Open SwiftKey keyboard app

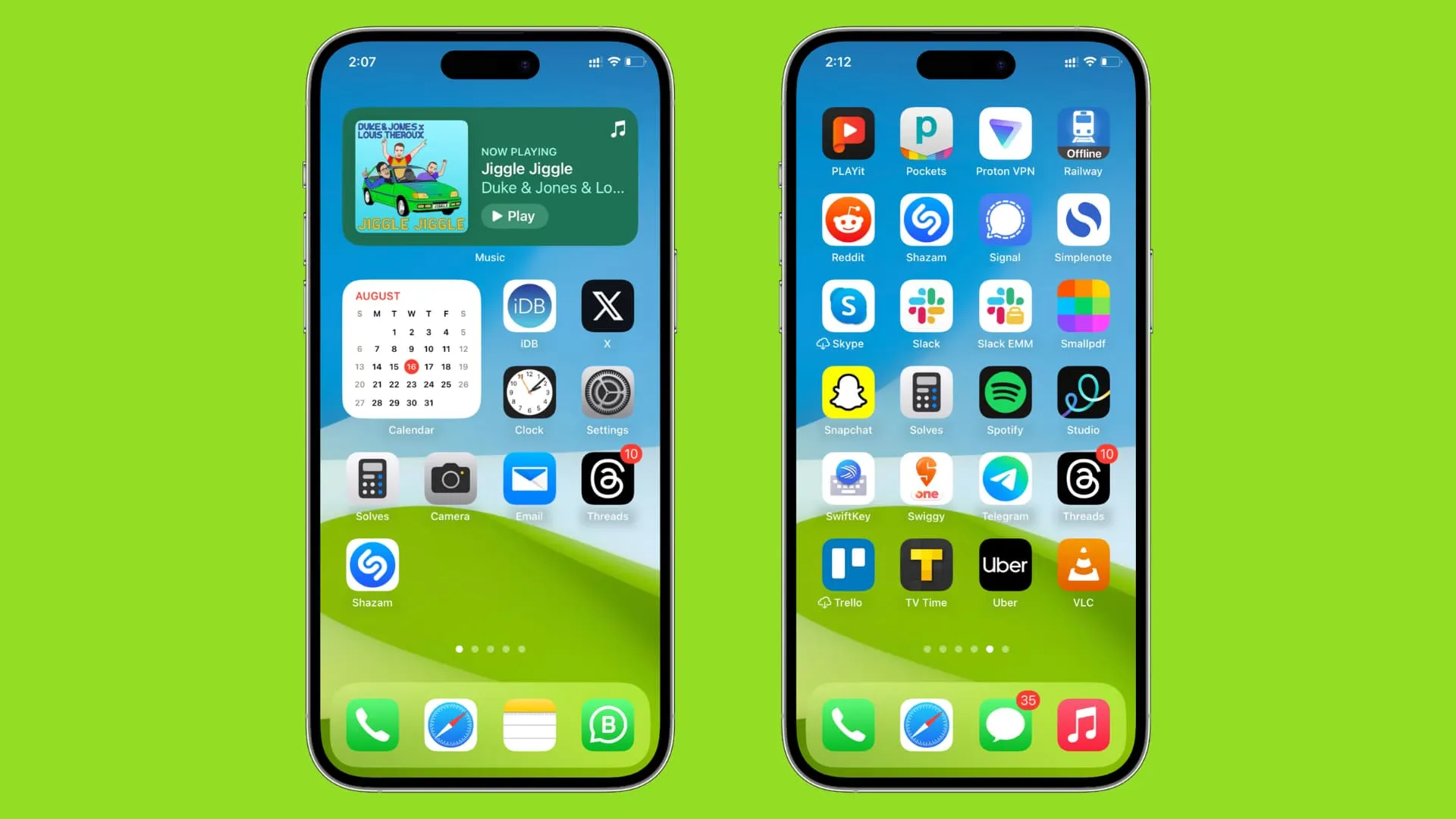(x=847, y=480)
